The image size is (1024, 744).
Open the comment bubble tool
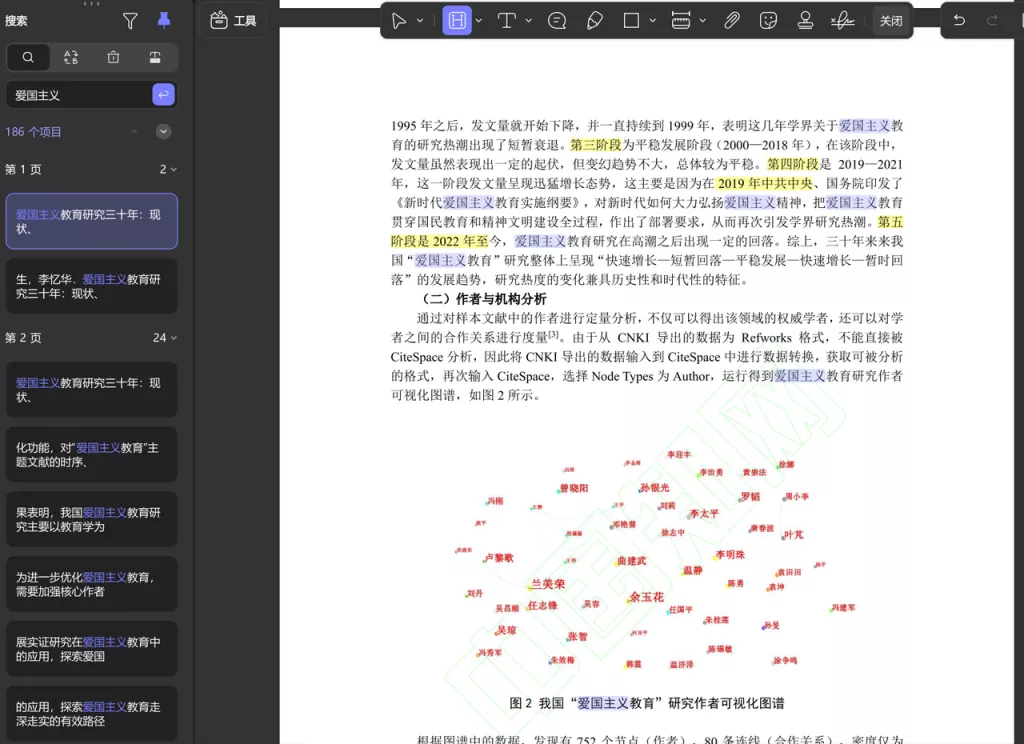[557, 20]
